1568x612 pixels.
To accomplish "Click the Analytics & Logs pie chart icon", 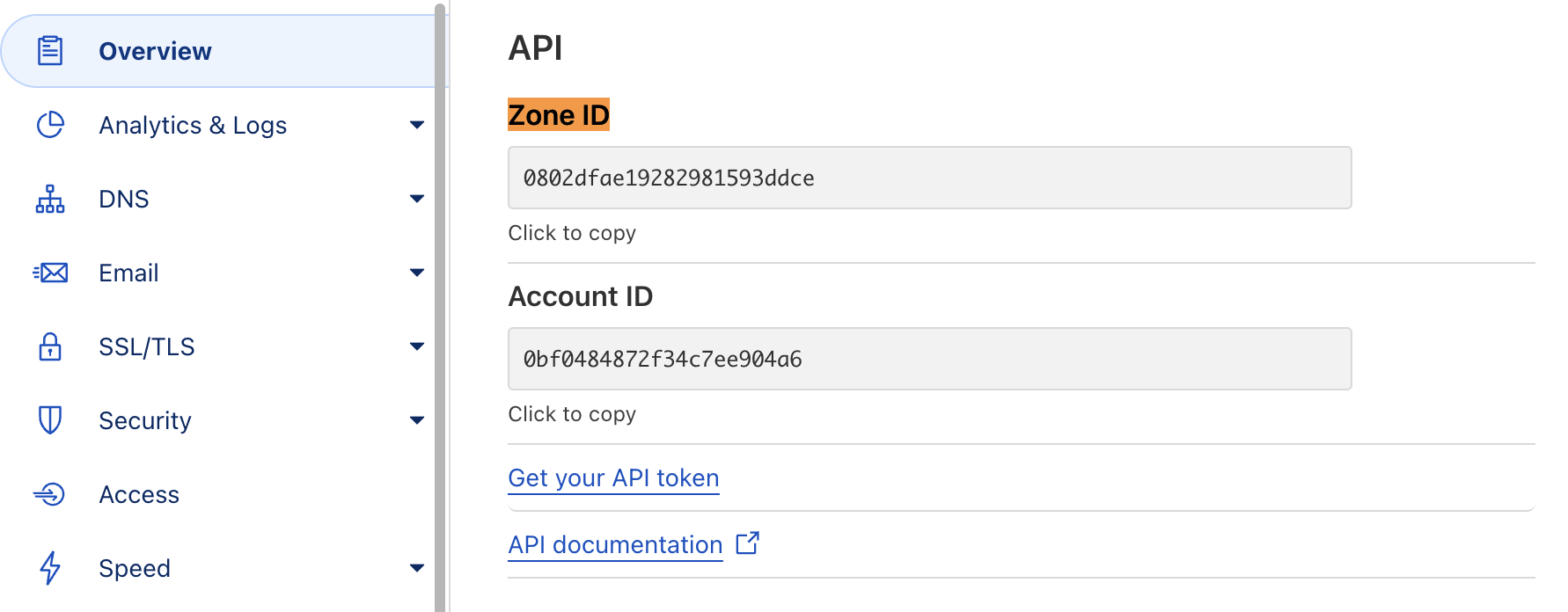I will (50, 125).
